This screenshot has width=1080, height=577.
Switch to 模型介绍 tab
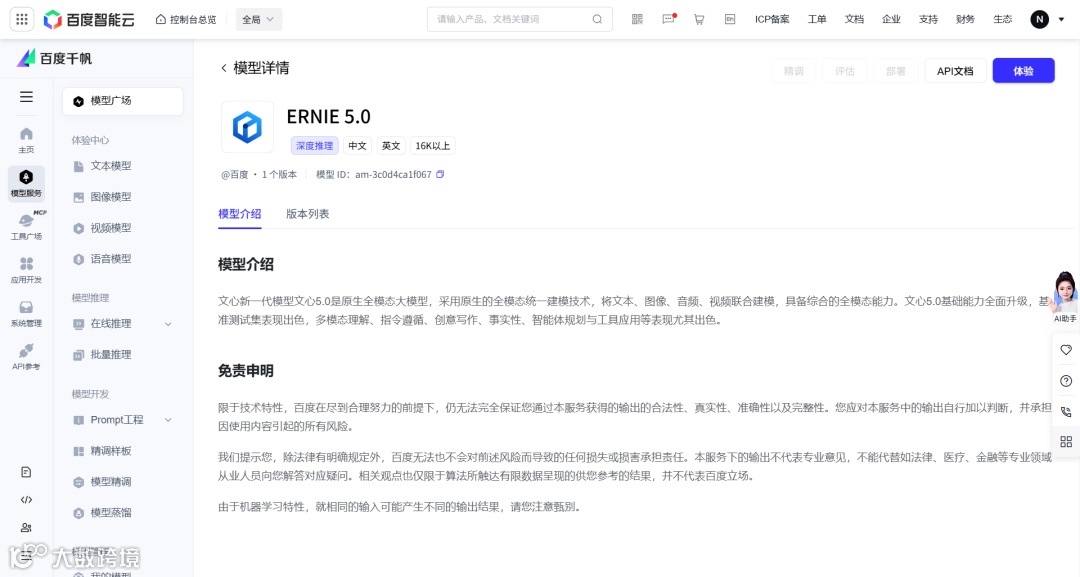(240, 214)
